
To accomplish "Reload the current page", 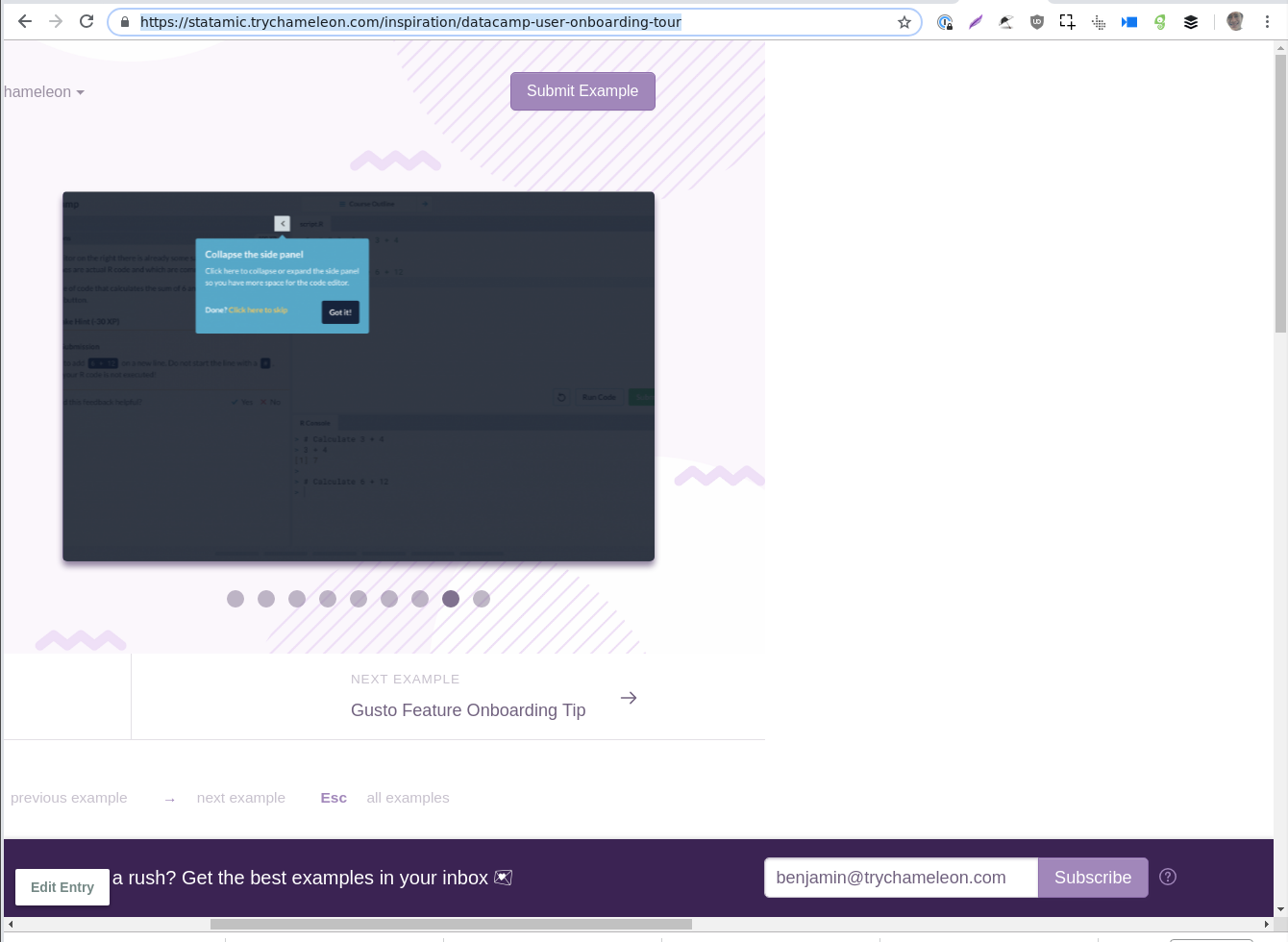I will [87, 21].
